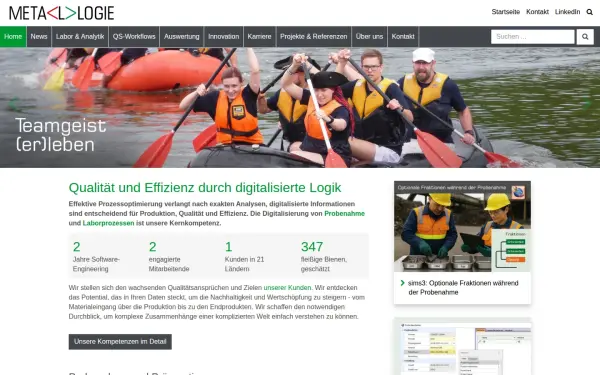Click the engagierte Mitarbeitende counter
600x375 pixels.
click(169, 256)
